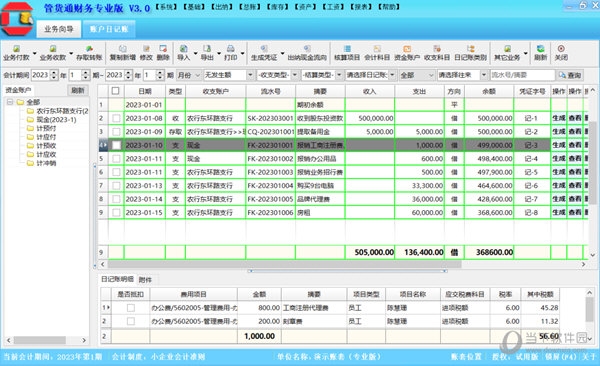The height and width of the screenshot is (366, 600).
Task: Click the 存取转账 toolbar icon
Action: click(x=89, y=53)
